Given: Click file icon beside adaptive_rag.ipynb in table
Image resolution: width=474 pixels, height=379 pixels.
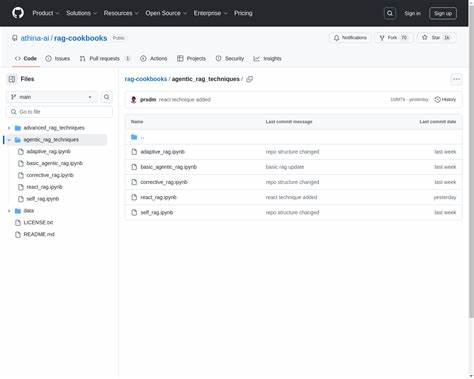Looking at the screenshot, I should coord(134,152).
